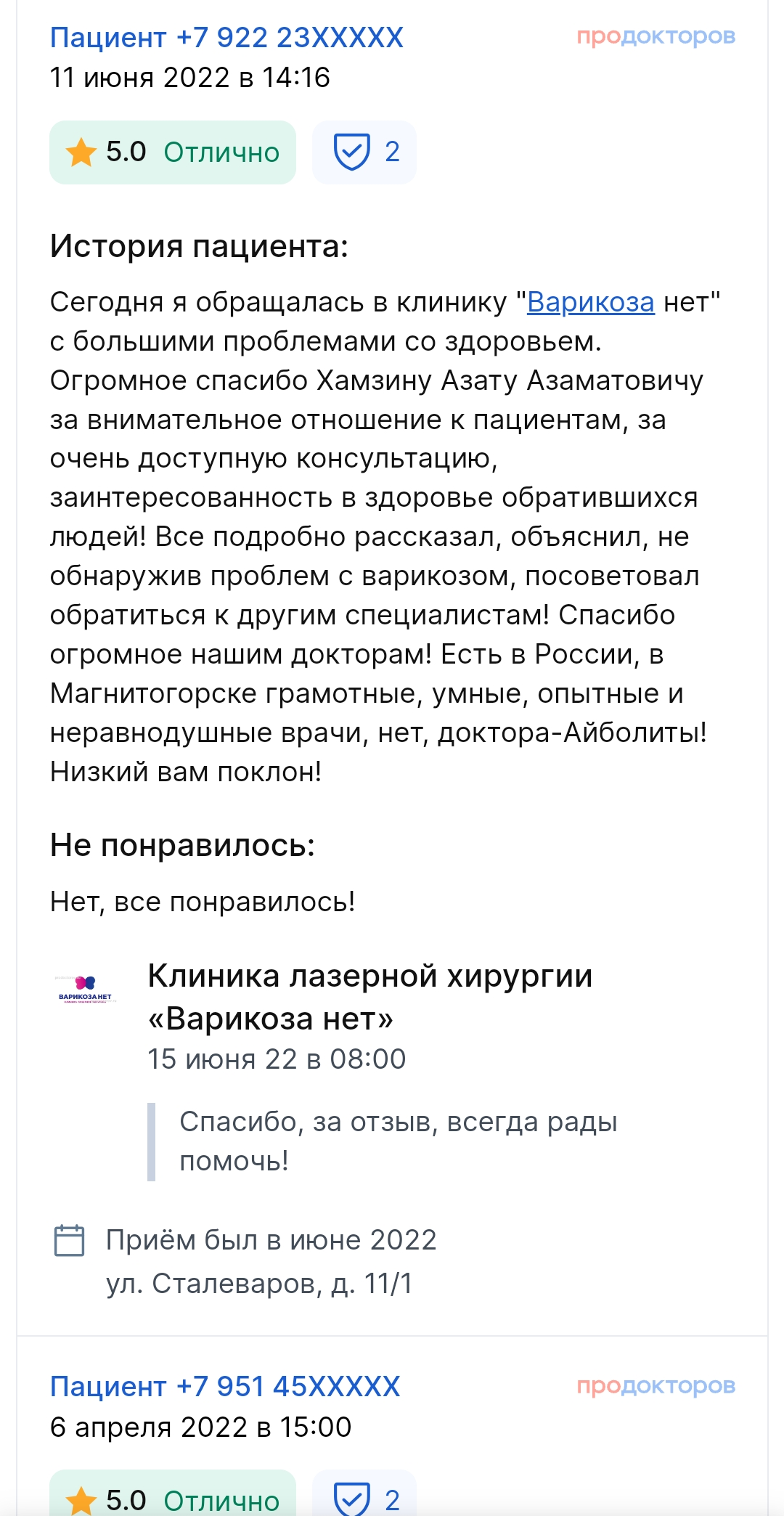Viewport: 784px width, 1516px height.
Task: Tap the address "ул. Сталеваров, д. 11/1"
Action: coord(259,1284)
